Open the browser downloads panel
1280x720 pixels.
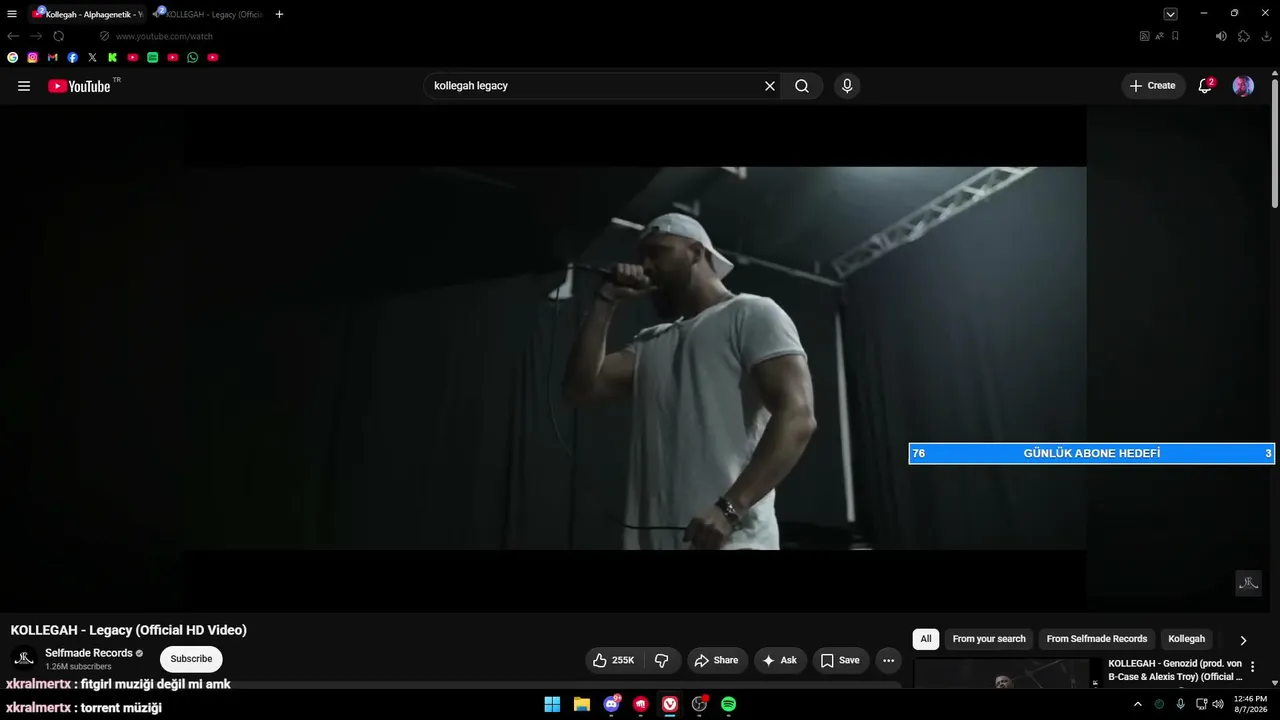click(x=1267, y=36)
